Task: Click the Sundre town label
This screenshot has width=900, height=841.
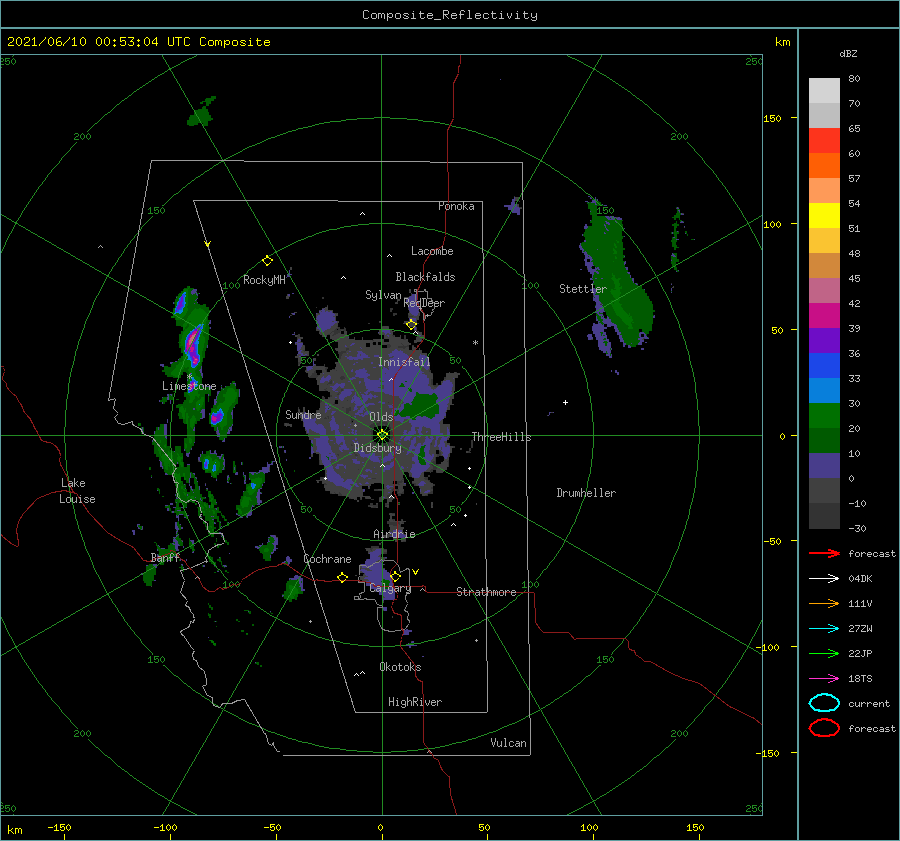Action: [303, 414]
